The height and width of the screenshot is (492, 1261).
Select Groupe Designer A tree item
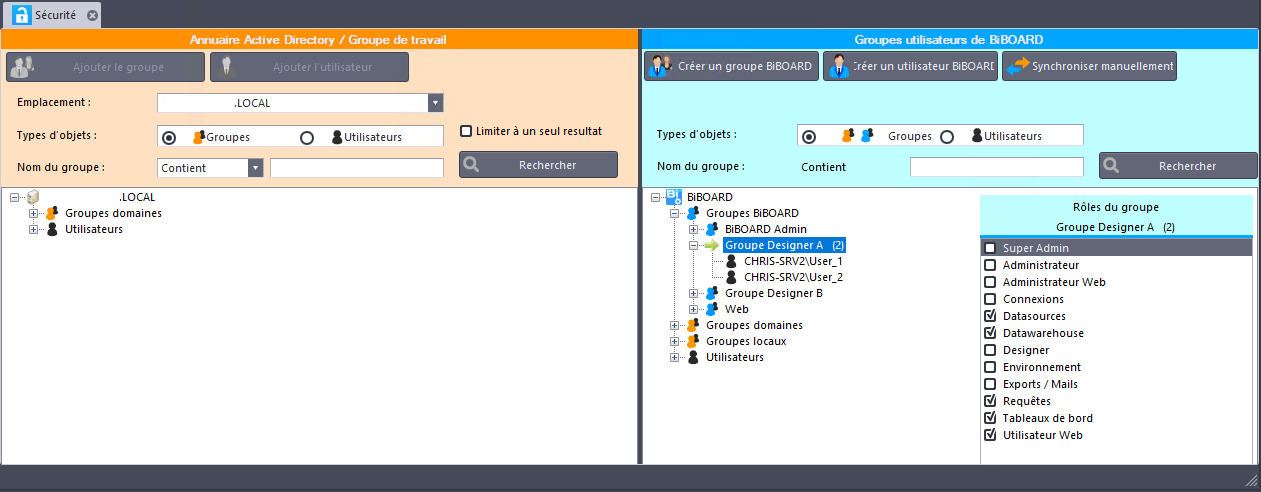(785, 245)
